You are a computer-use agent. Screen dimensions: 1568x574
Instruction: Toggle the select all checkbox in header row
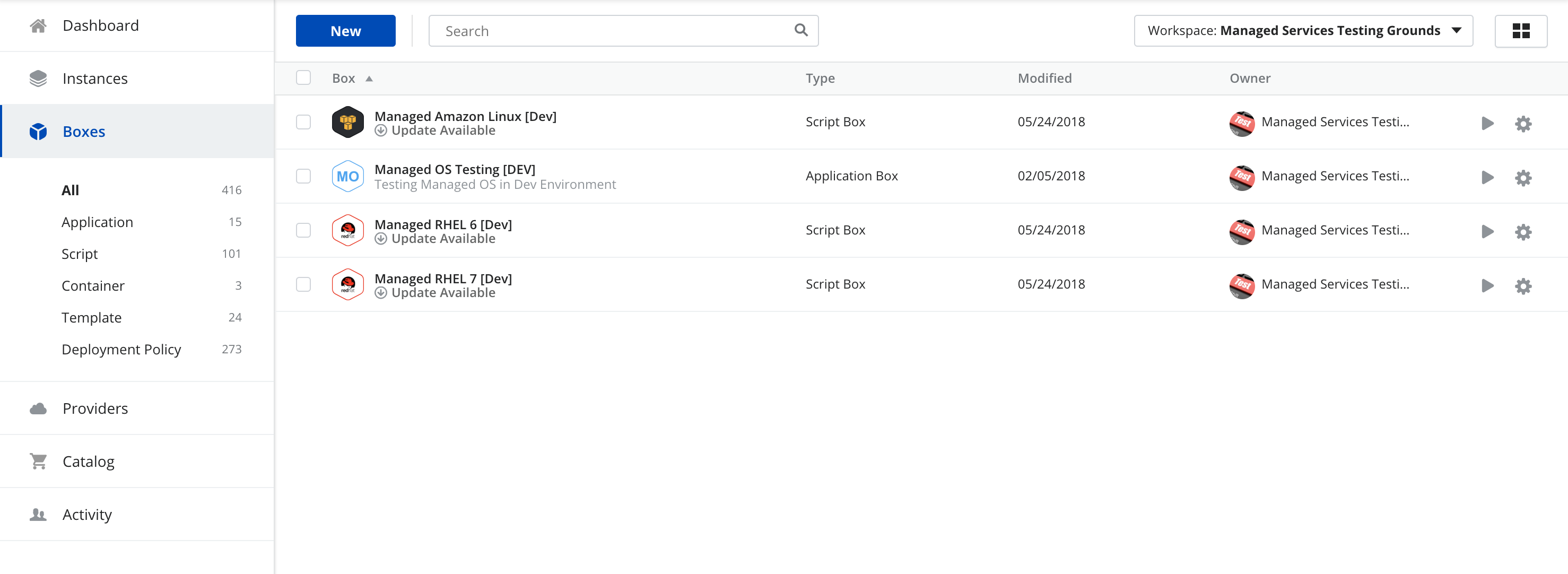[x=304, y=77]
